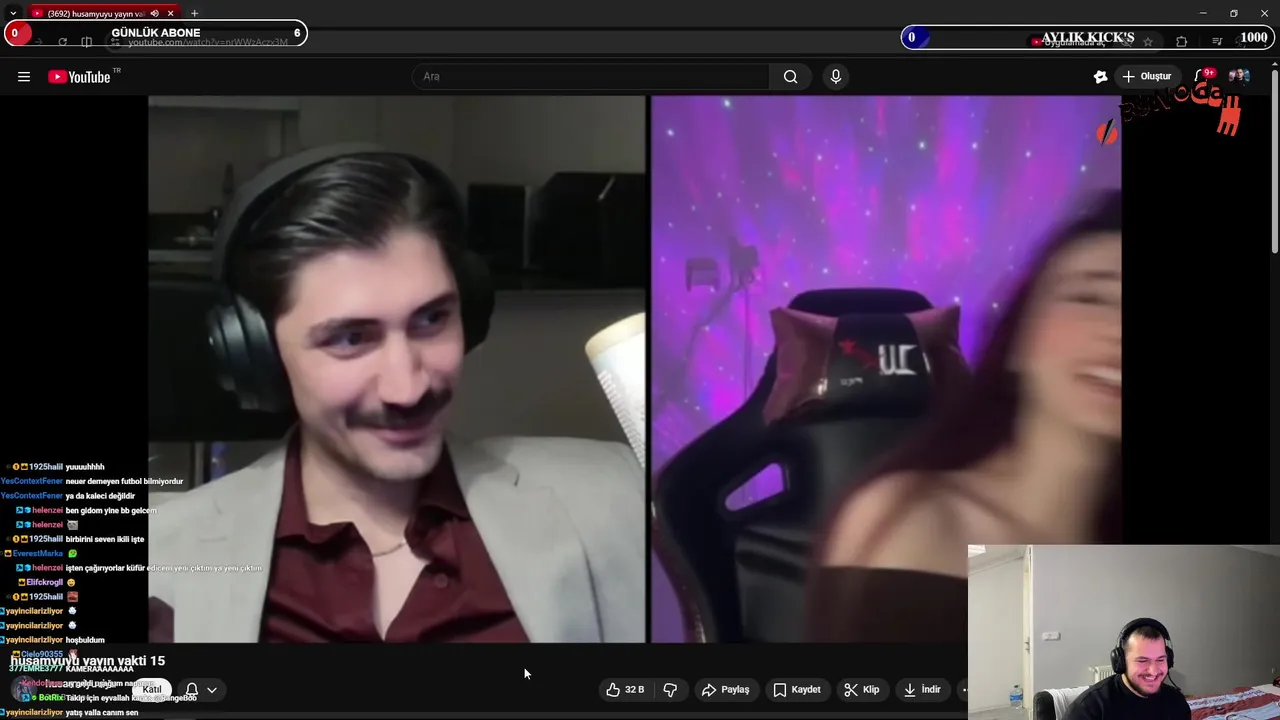Open the account avatar menu
Viewport: 1280px width, 720px height.
[x=1239, y=77]
